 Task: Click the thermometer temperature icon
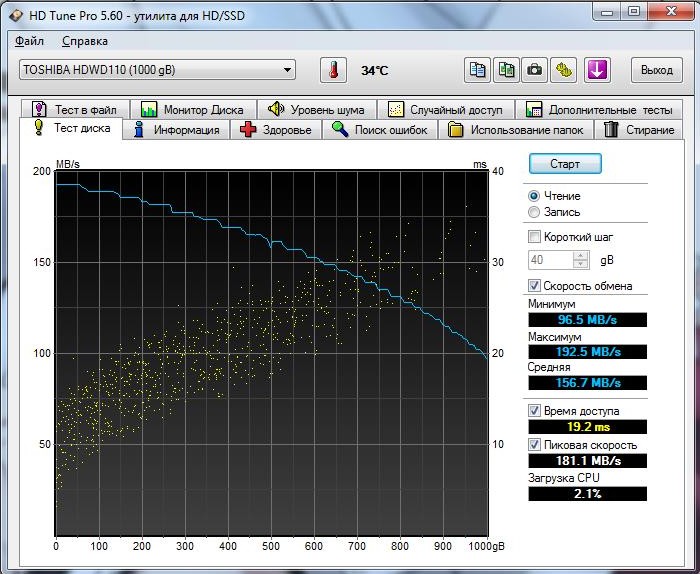331,70
